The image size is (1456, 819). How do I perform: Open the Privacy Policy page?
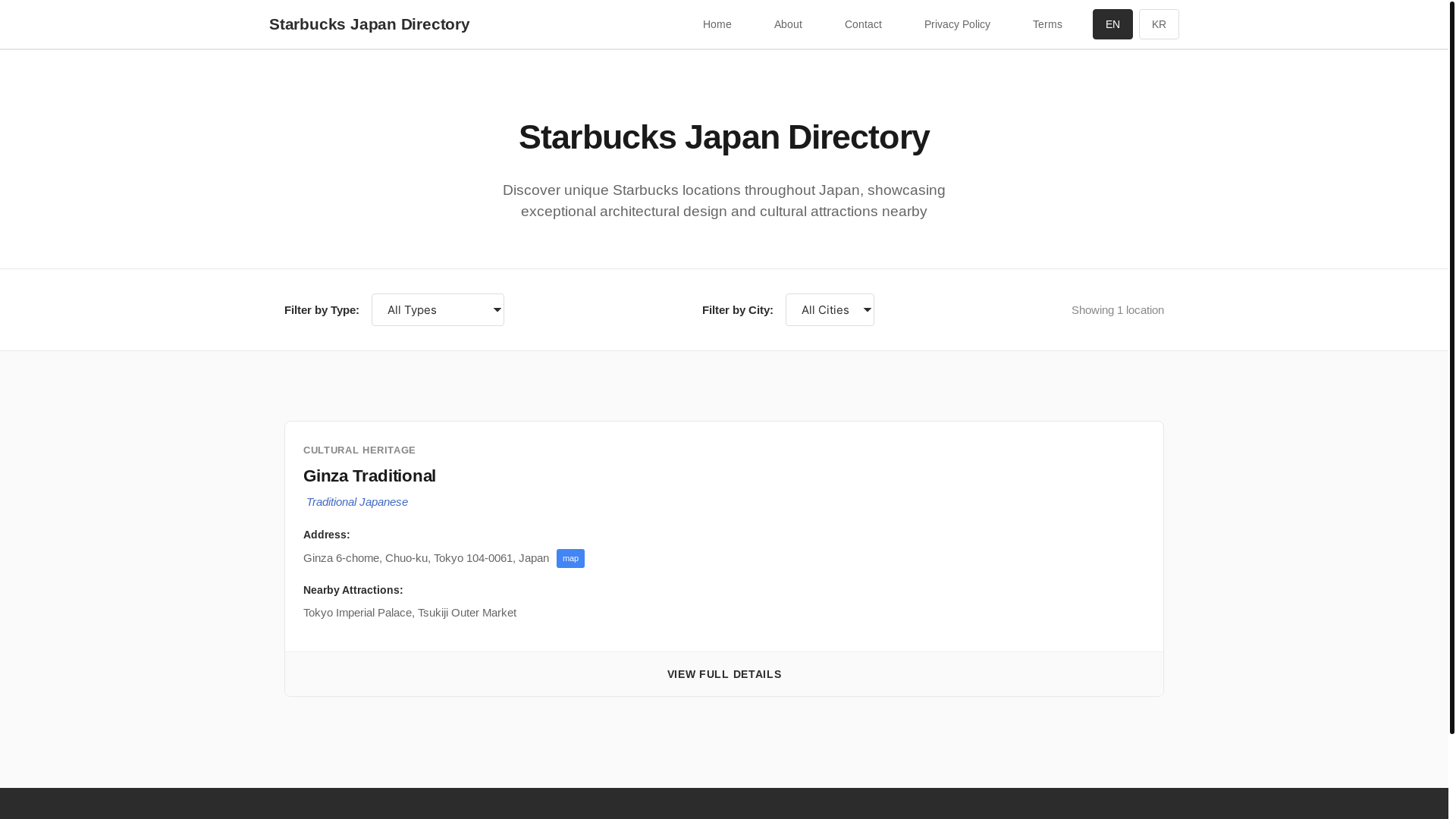(x=957, y=24)
